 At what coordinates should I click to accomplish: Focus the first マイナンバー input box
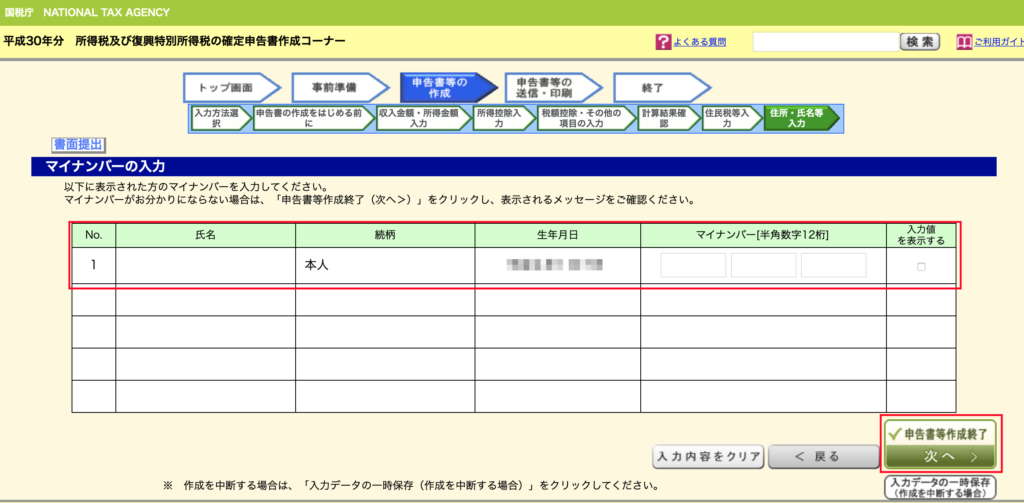(x=693, y=266)
